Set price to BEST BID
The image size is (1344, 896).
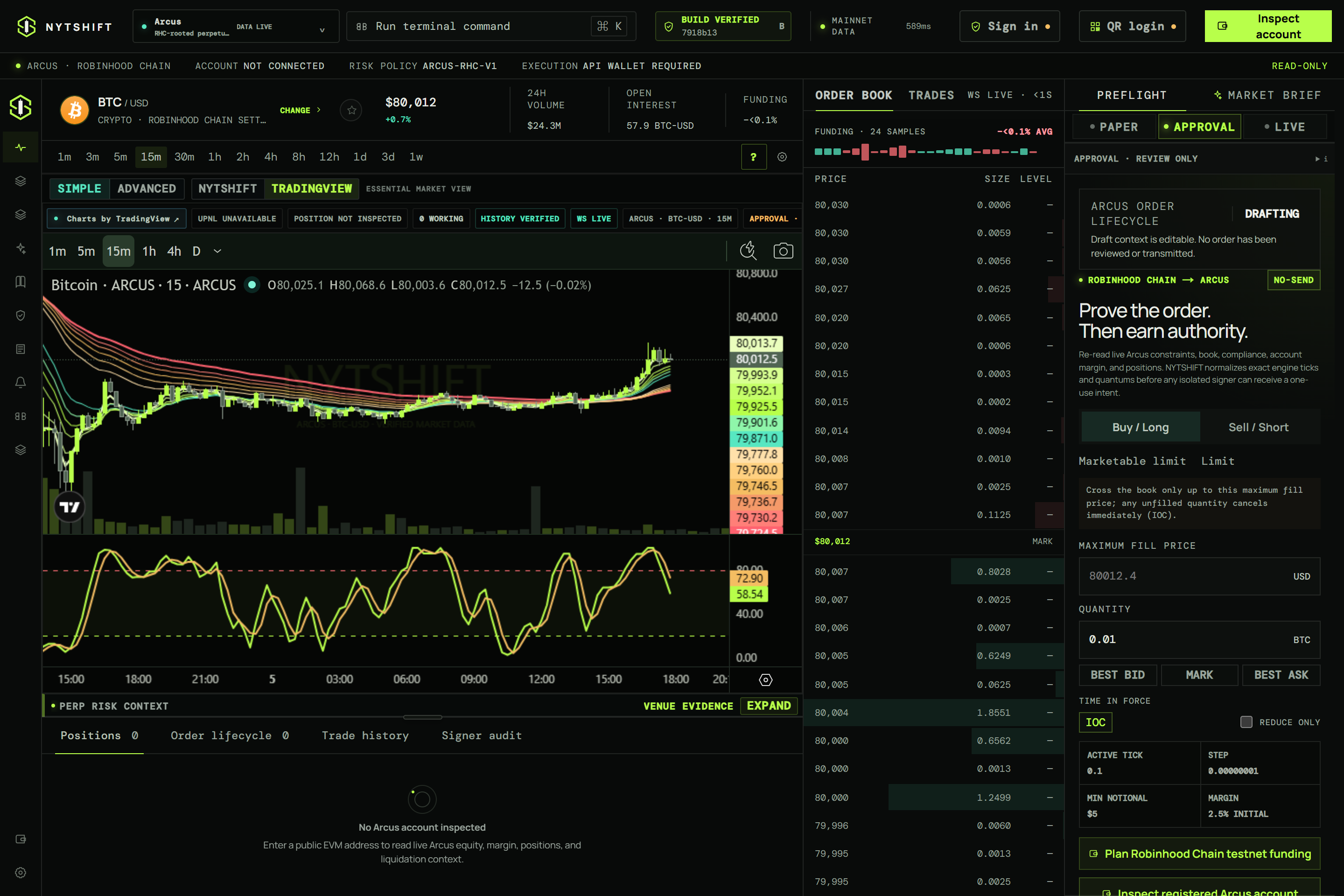click(x=1118, y=675)
